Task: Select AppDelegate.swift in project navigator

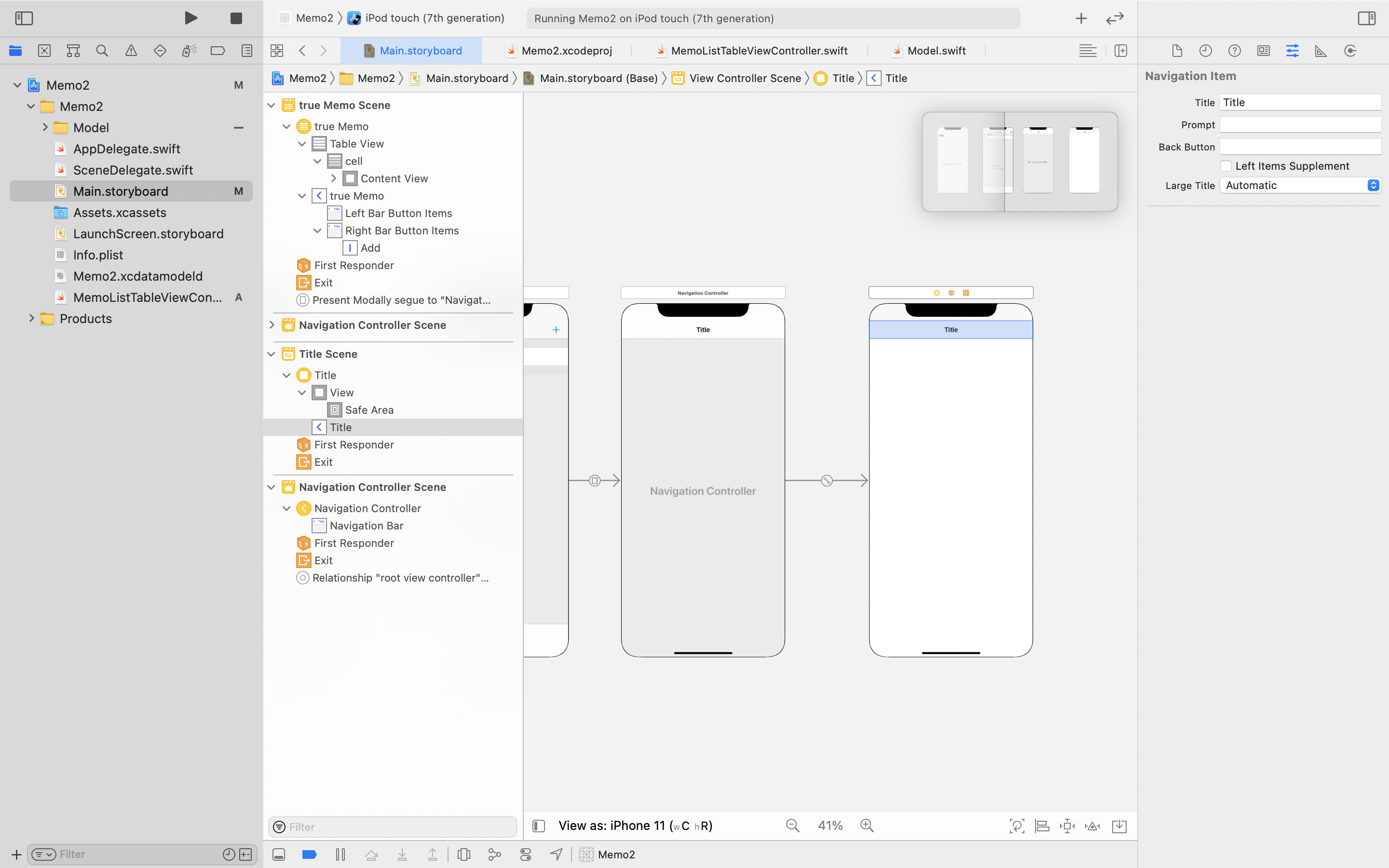Action: pos(126,149)
